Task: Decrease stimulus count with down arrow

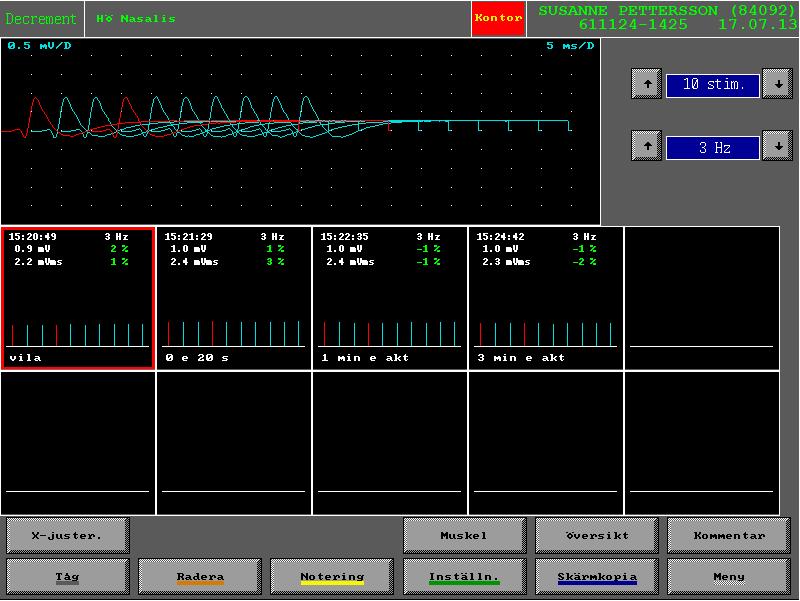Action: click(x=778, y=84)
